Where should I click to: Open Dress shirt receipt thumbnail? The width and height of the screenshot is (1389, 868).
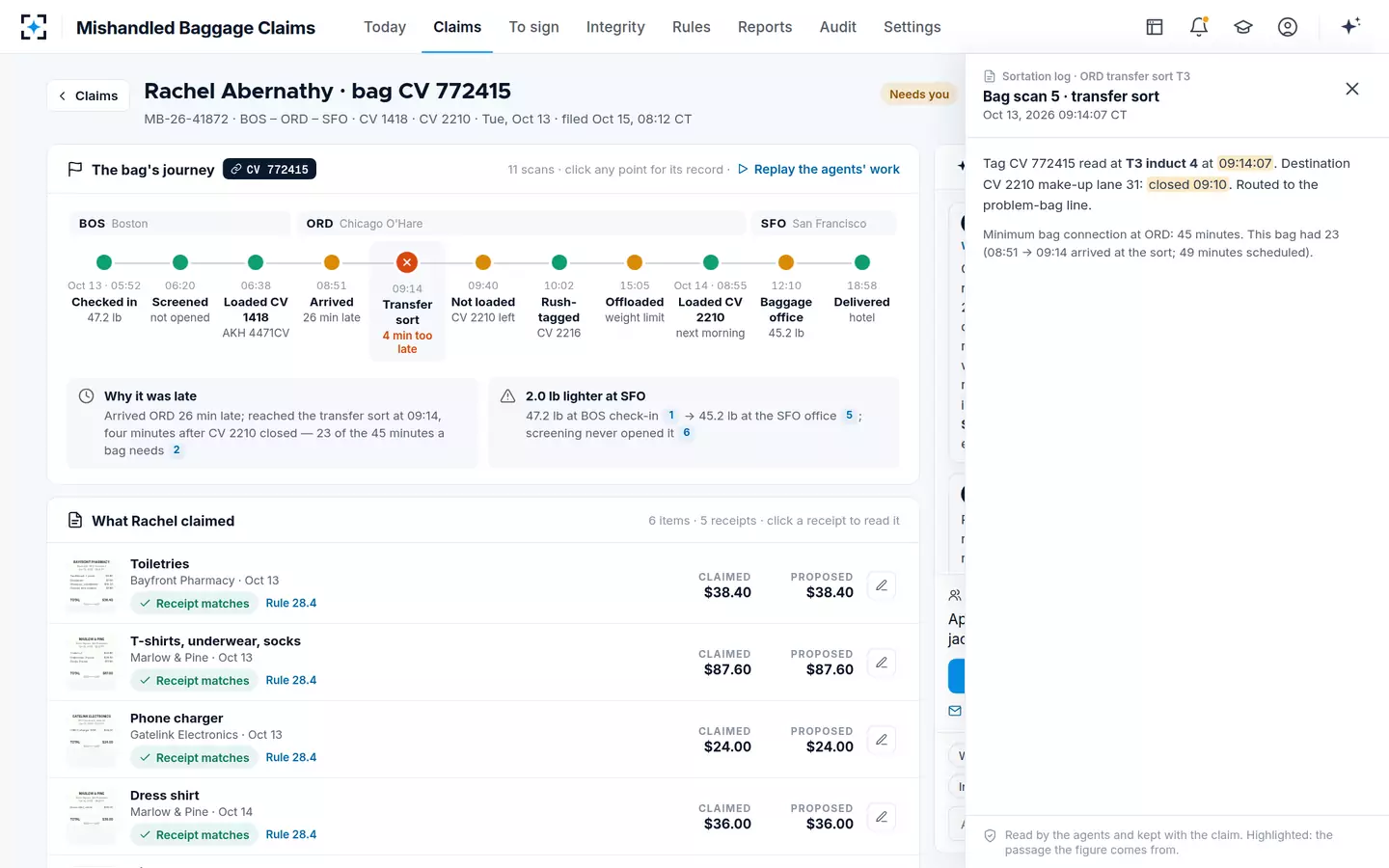point(93,815)
